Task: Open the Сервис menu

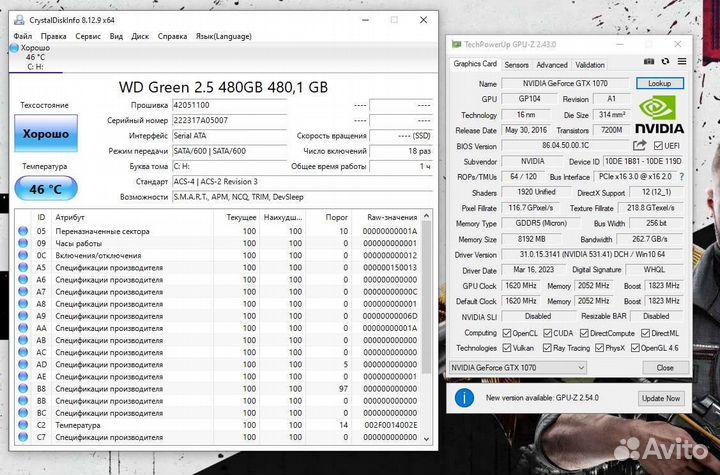Action: (88, 36)
